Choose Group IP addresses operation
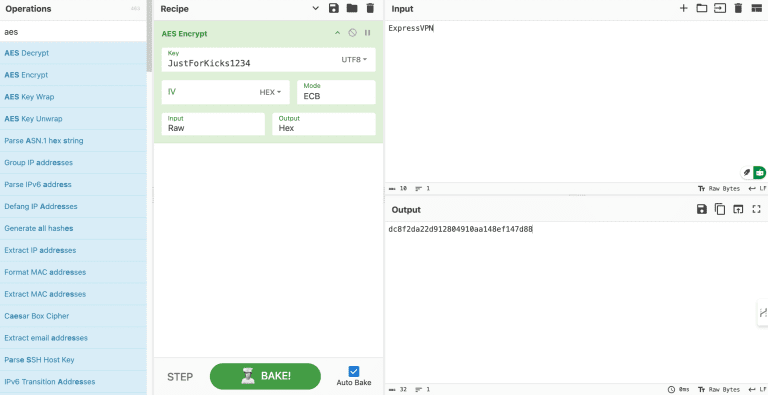 click(x=73, y=162)
